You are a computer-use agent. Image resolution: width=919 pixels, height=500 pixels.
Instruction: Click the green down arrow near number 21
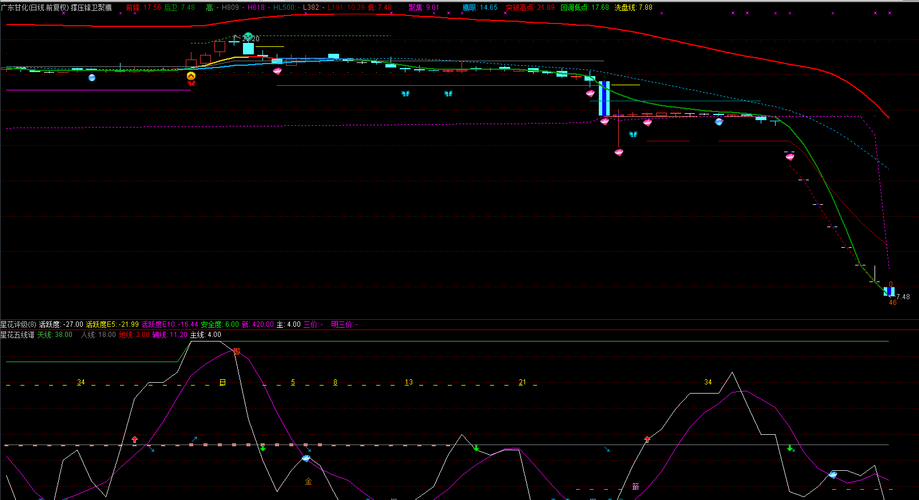tap(476, 448)
